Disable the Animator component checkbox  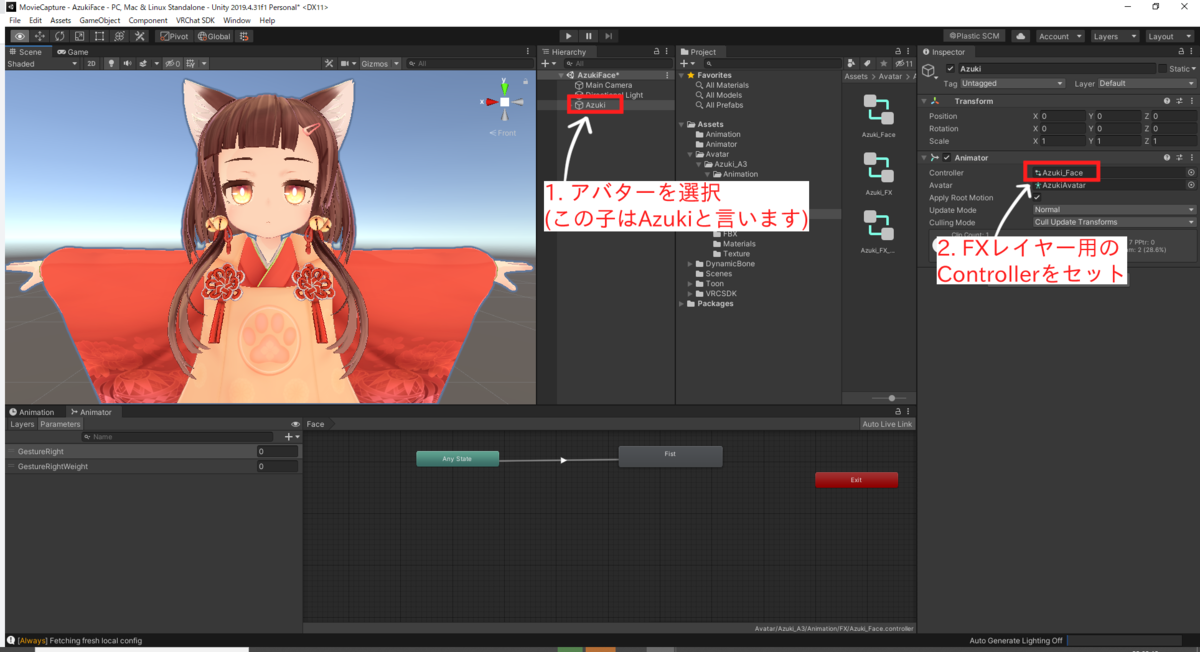(946, 157)
